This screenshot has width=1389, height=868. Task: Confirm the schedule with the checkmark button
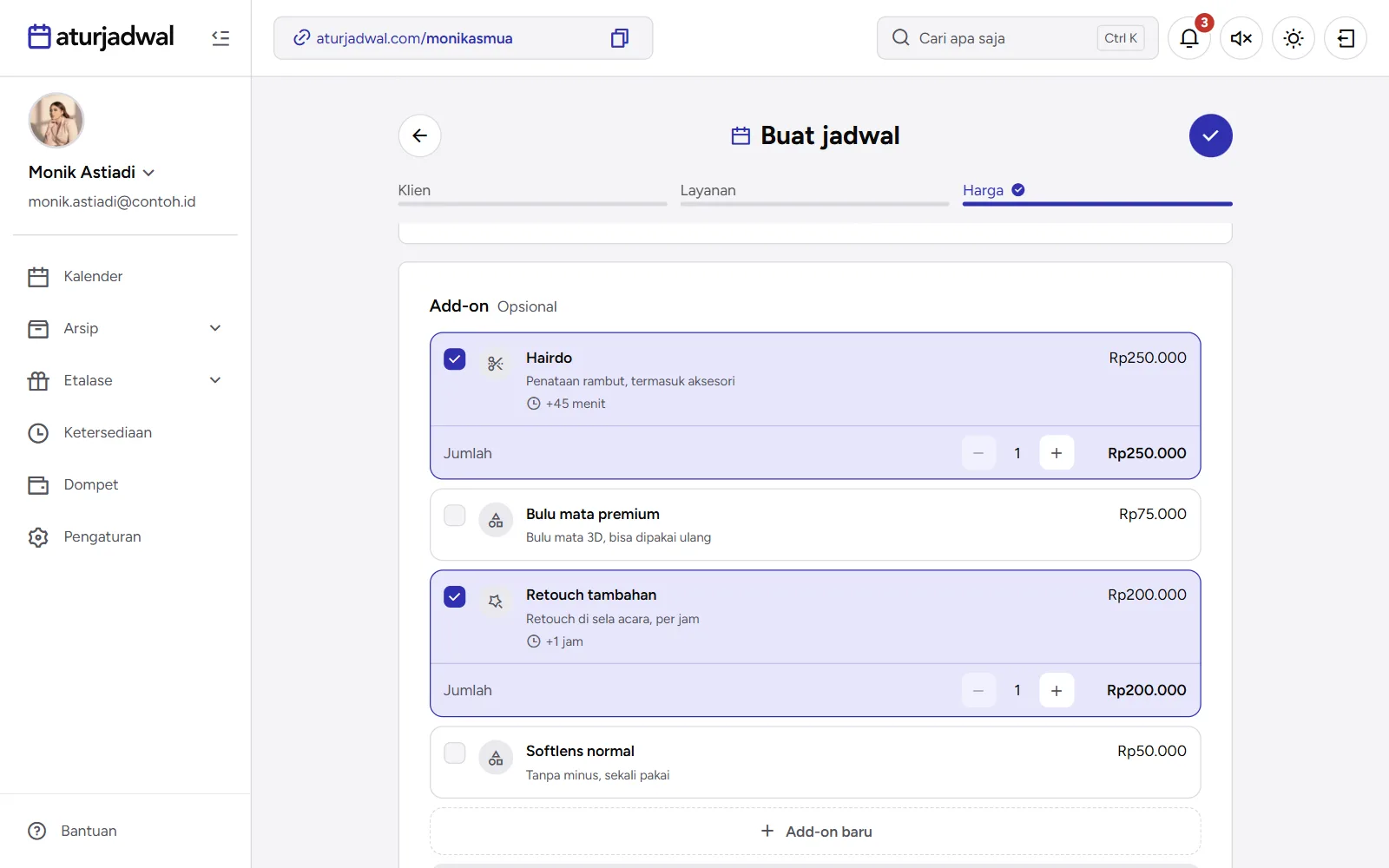pos(1211,135)
